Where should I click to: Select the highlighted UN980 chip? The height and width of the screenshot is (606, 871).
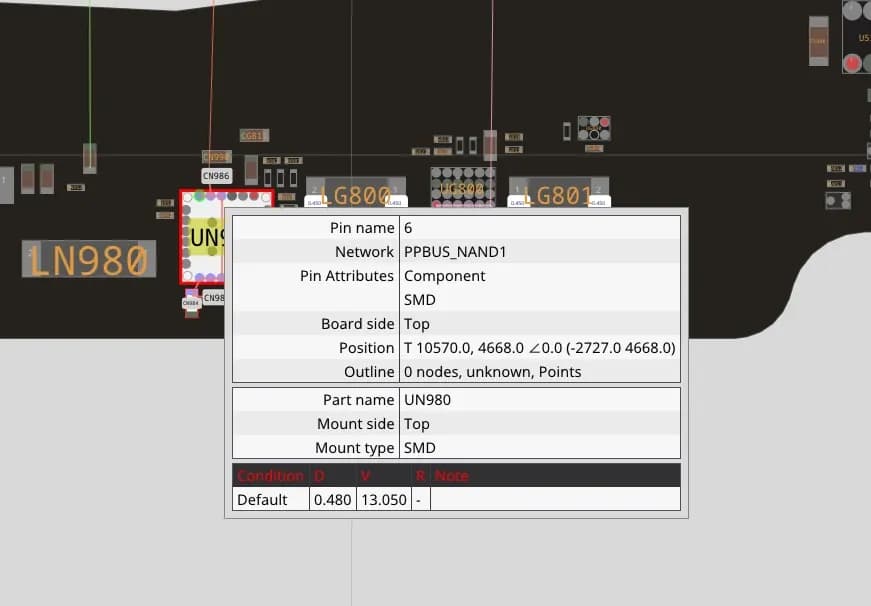tap(203, 238)
